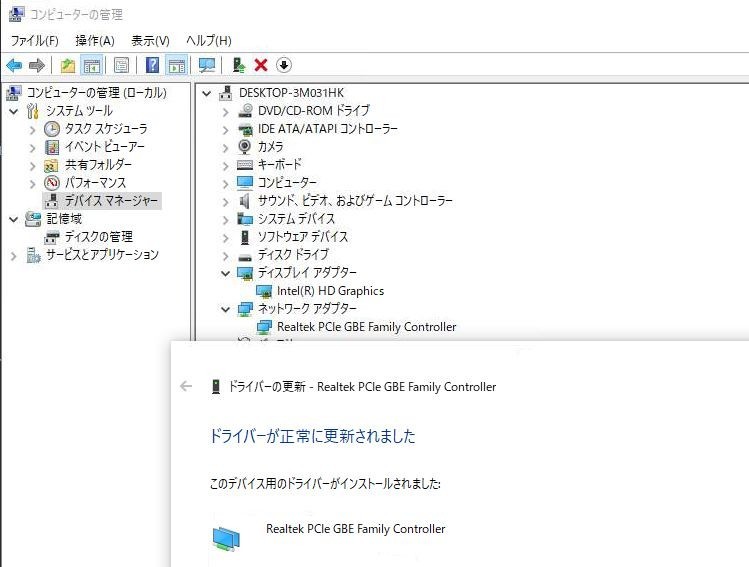Click the Update driver toolbar icon
This screenshot has width=749, height=567.
(x=238, y=65)
